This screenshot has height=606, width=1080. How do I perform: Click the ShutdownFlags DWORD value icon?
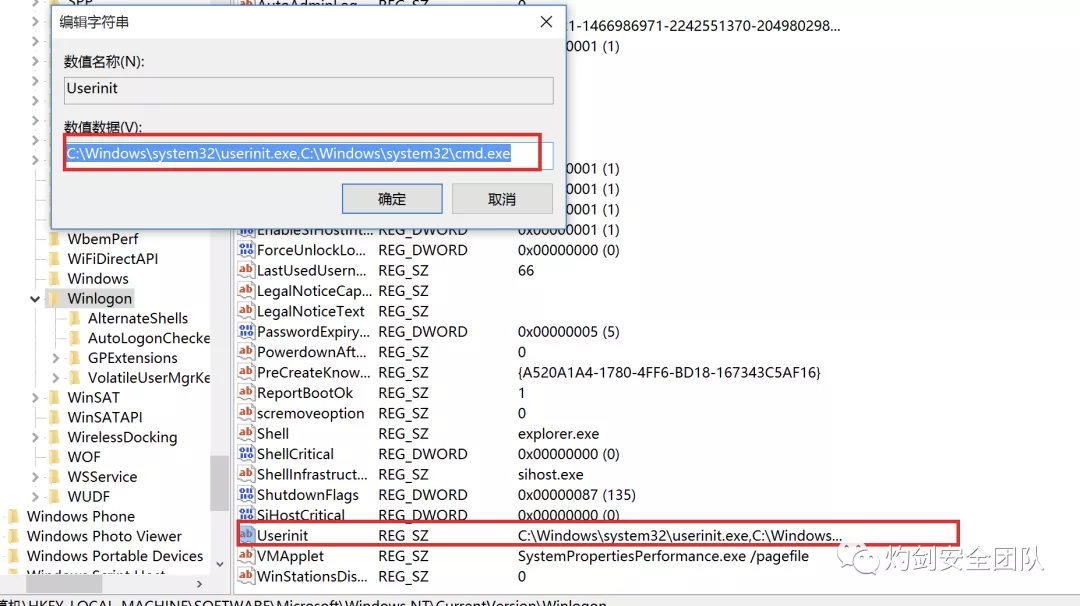click(x=246, y=494)
